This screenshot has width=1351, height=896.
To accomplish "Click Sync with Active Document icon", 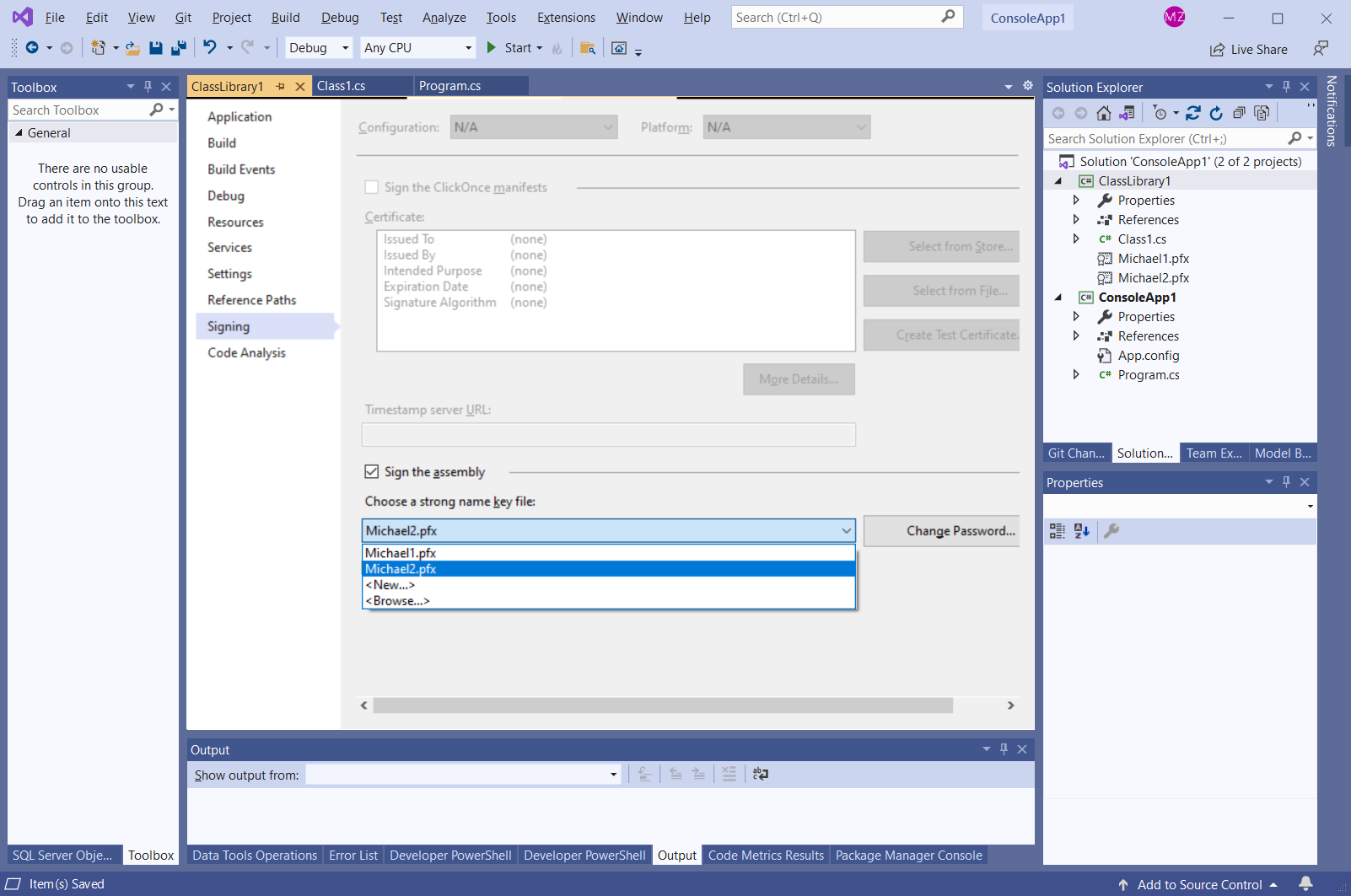I will click(x=1193, y=113).
